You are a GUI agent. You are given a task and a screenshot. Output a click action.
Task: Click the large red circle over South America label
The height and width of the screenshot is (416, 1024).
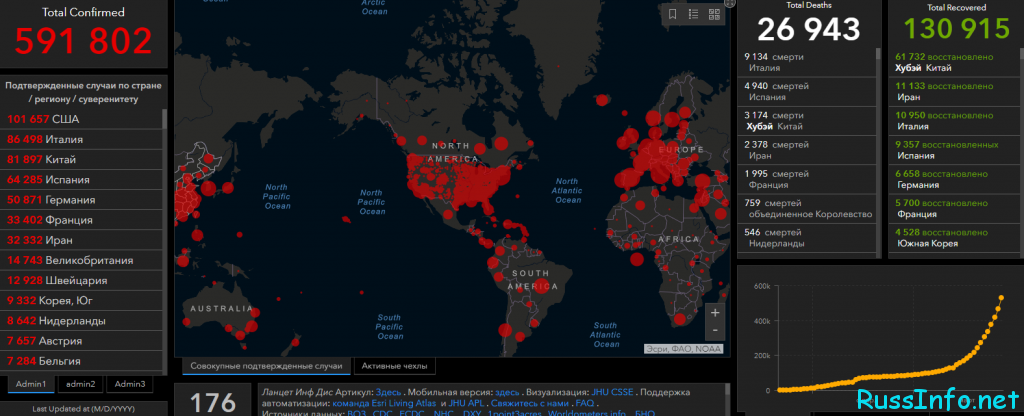[541, 285]
